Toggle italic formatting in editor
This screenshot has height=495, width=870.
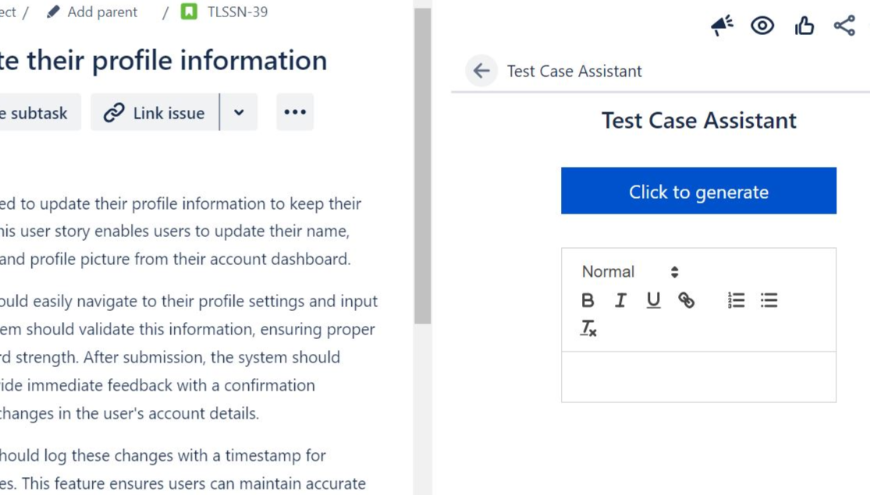pyautogui.click(x=620, y=300)
